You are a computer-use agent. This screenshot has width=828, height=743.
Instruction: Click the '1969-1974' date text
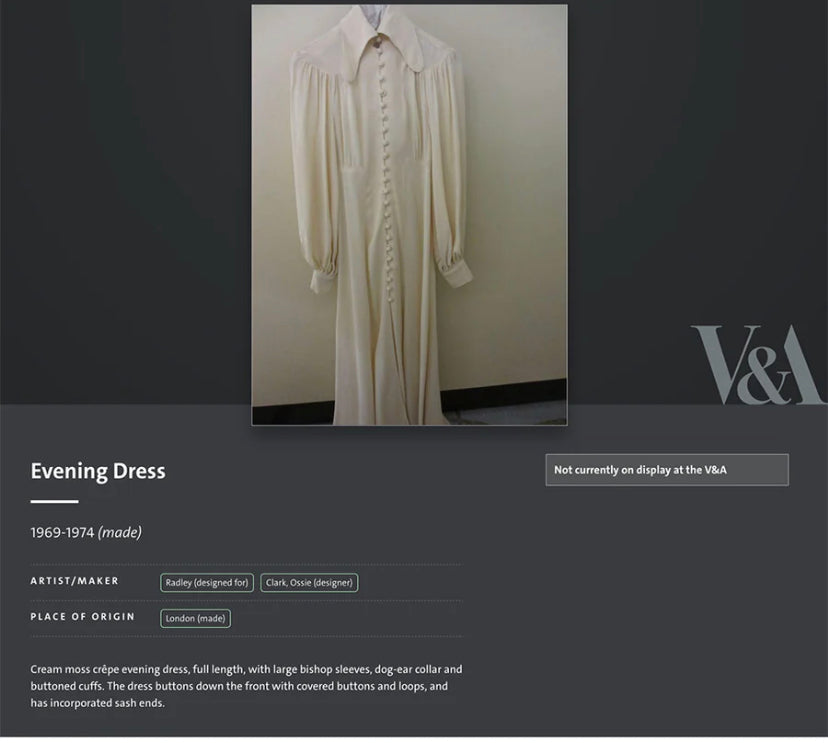(x=62, y=532)
